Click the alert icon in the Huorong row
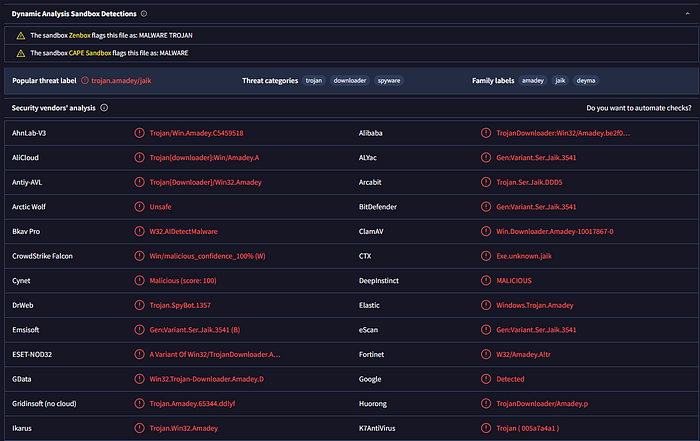The image size is (700, 441). point(486,404)
